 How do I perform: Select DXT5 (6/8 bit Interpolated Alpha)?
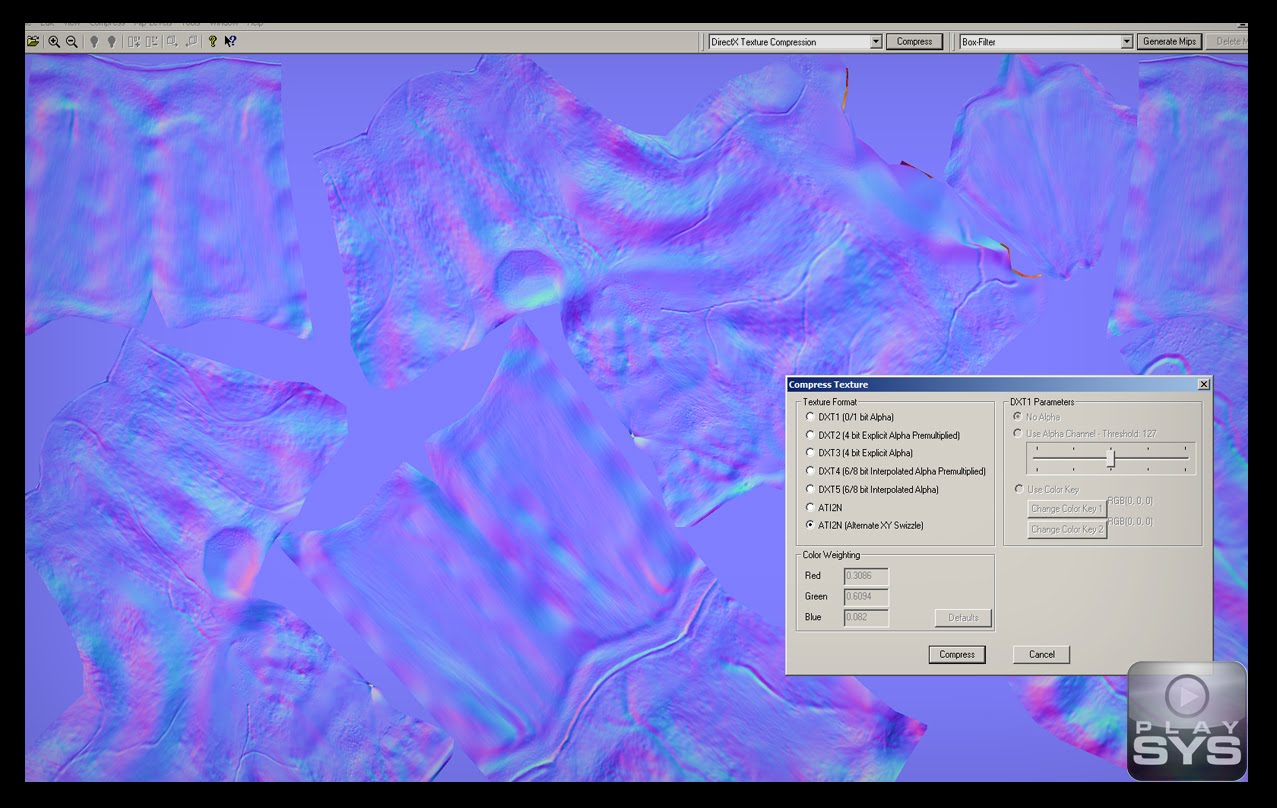pyautogui.click(x=810, y=489)
